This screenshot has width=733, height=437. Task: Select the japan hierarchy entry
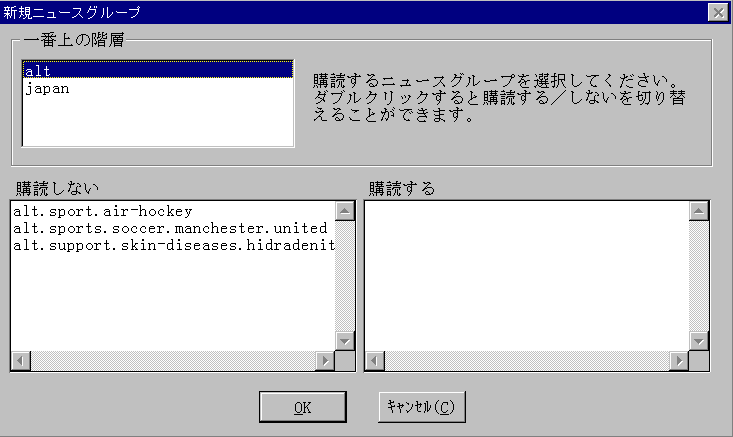point(158,88)
